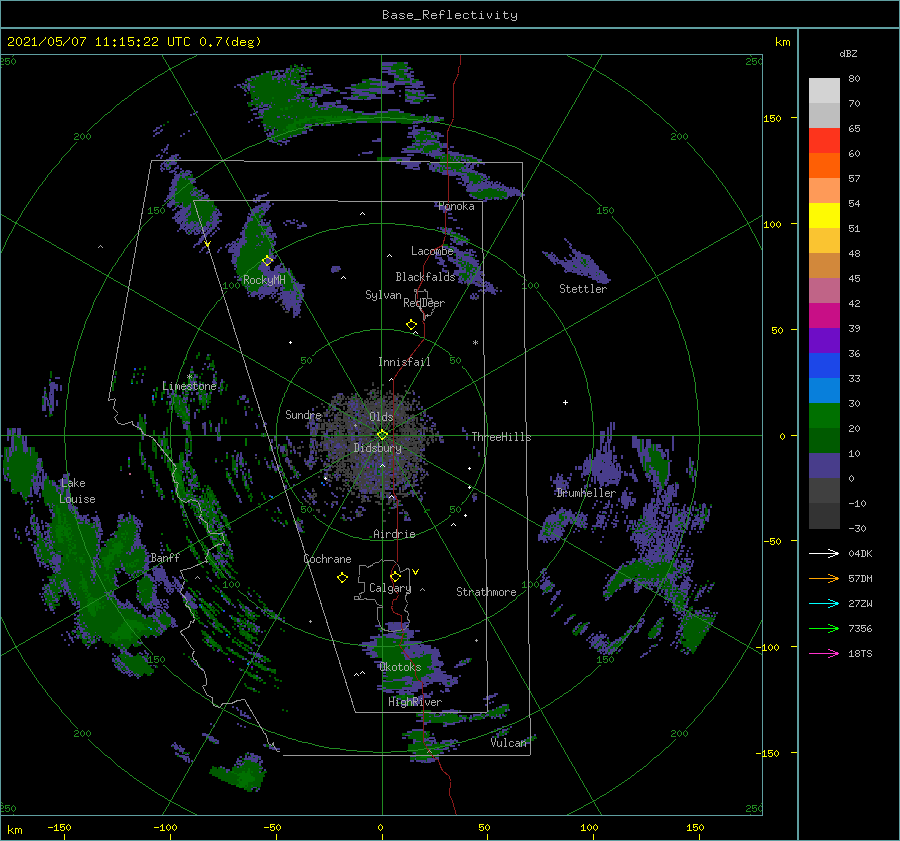
Task: Pick the blue 33-36 dBZ swatch
Action: pyautogui.click(x=824, y=366)
